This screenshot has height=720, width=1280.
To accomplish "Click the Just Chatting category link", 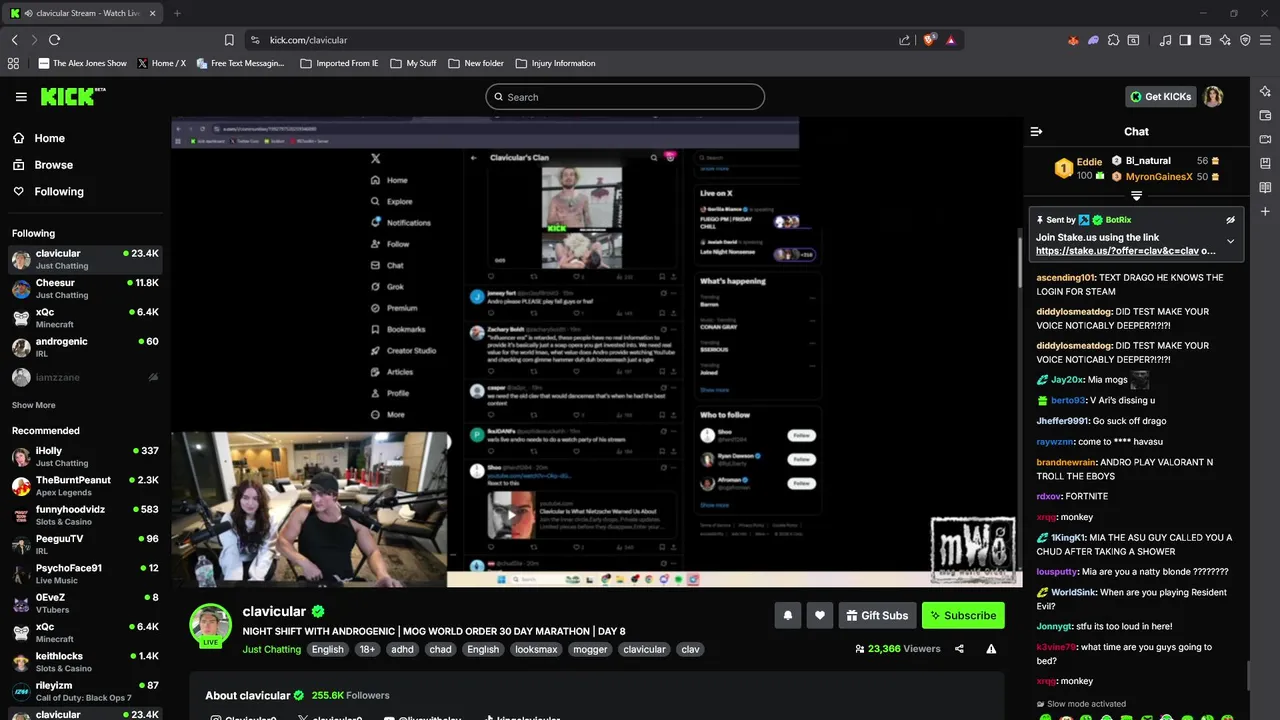I will click(271, 649).
